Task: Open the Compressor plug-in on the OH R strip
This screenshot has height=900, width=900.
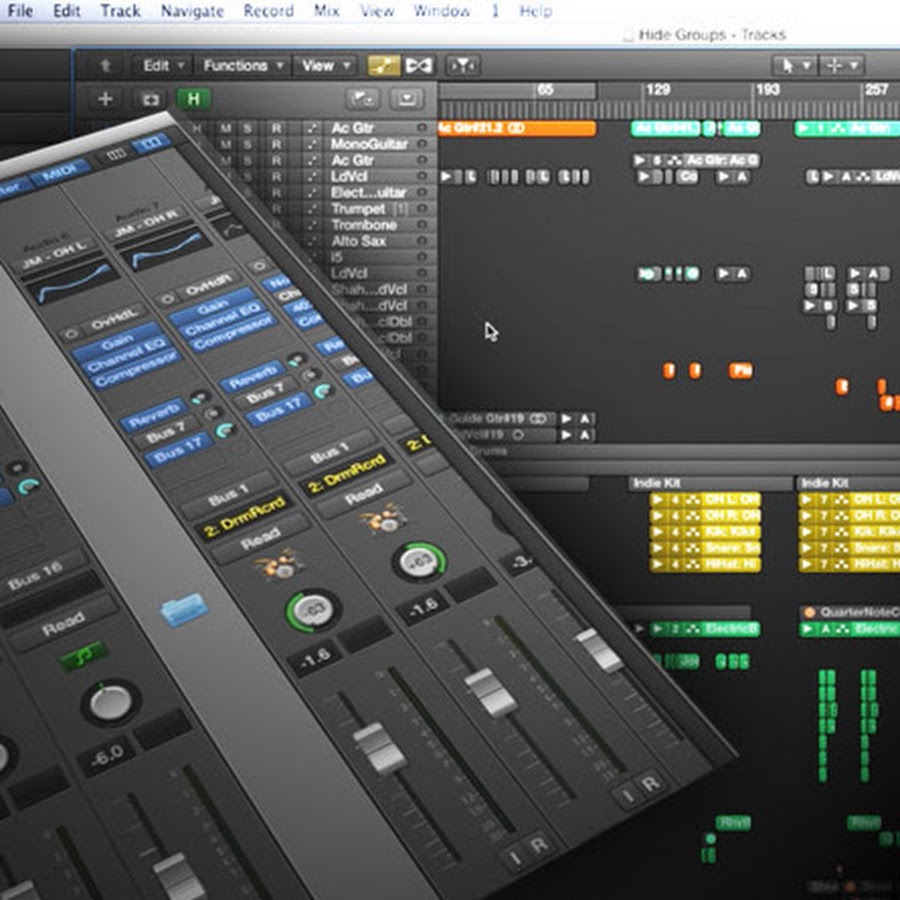Action: 232,332
